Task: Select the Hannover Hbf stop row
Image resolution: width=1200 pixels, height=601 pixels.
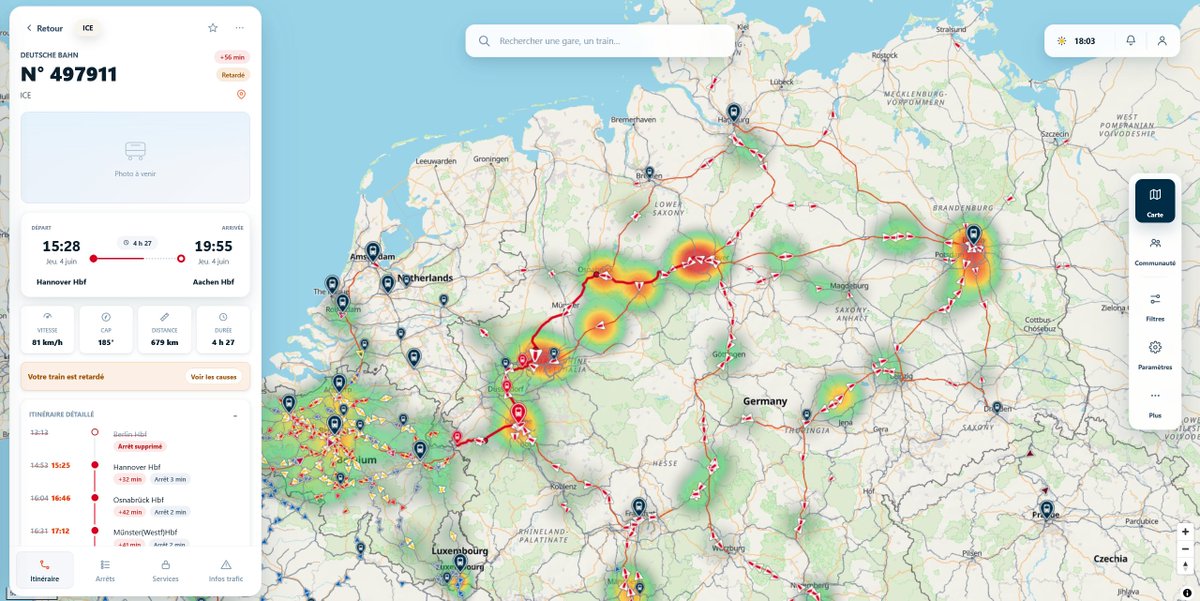Action: click(x=135, y=472)
